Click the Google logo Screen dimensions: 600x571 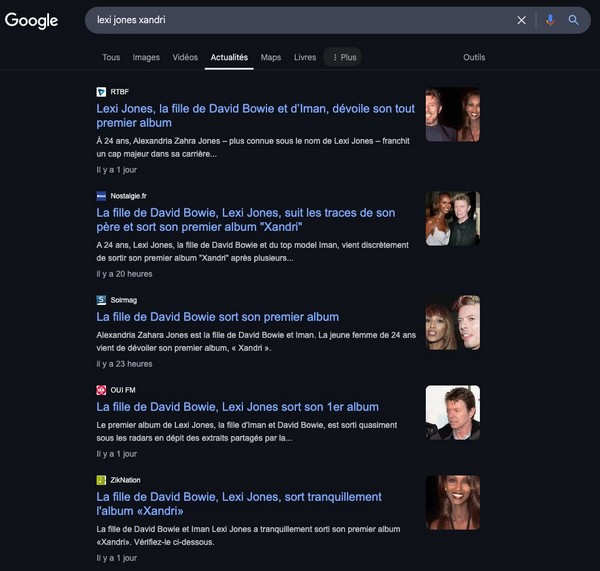coord(32,20)
